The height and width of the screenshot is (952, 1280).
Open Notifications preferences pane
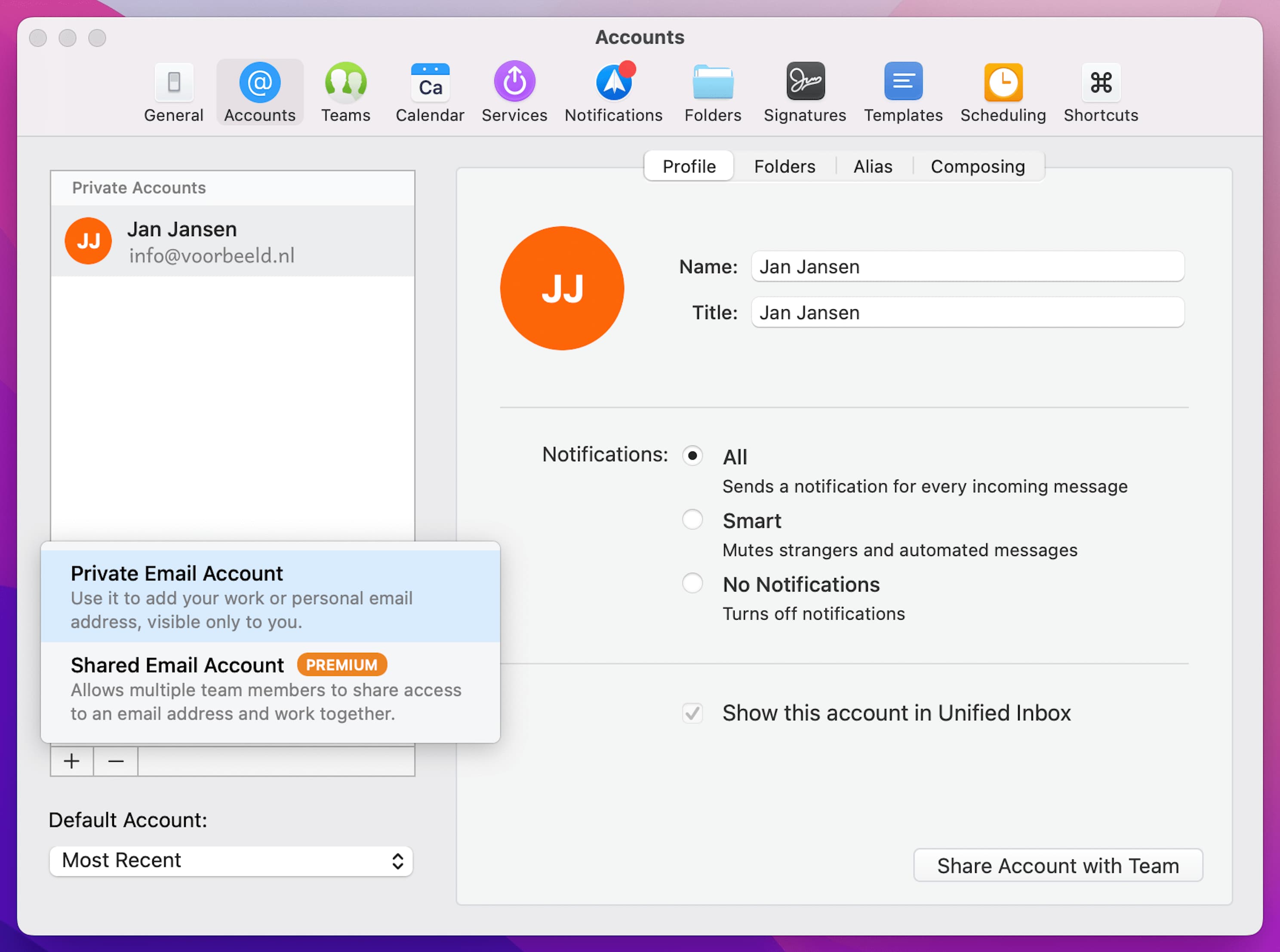click(x=614, y=92)
